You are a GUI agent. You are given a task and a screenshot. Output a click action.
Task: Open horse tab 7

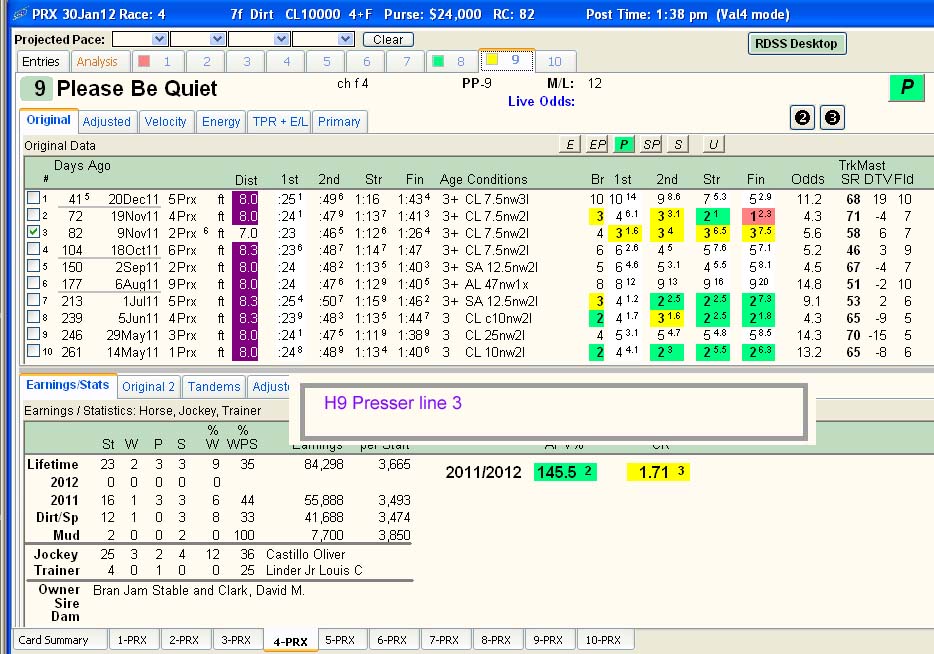[x=406, y=61]
